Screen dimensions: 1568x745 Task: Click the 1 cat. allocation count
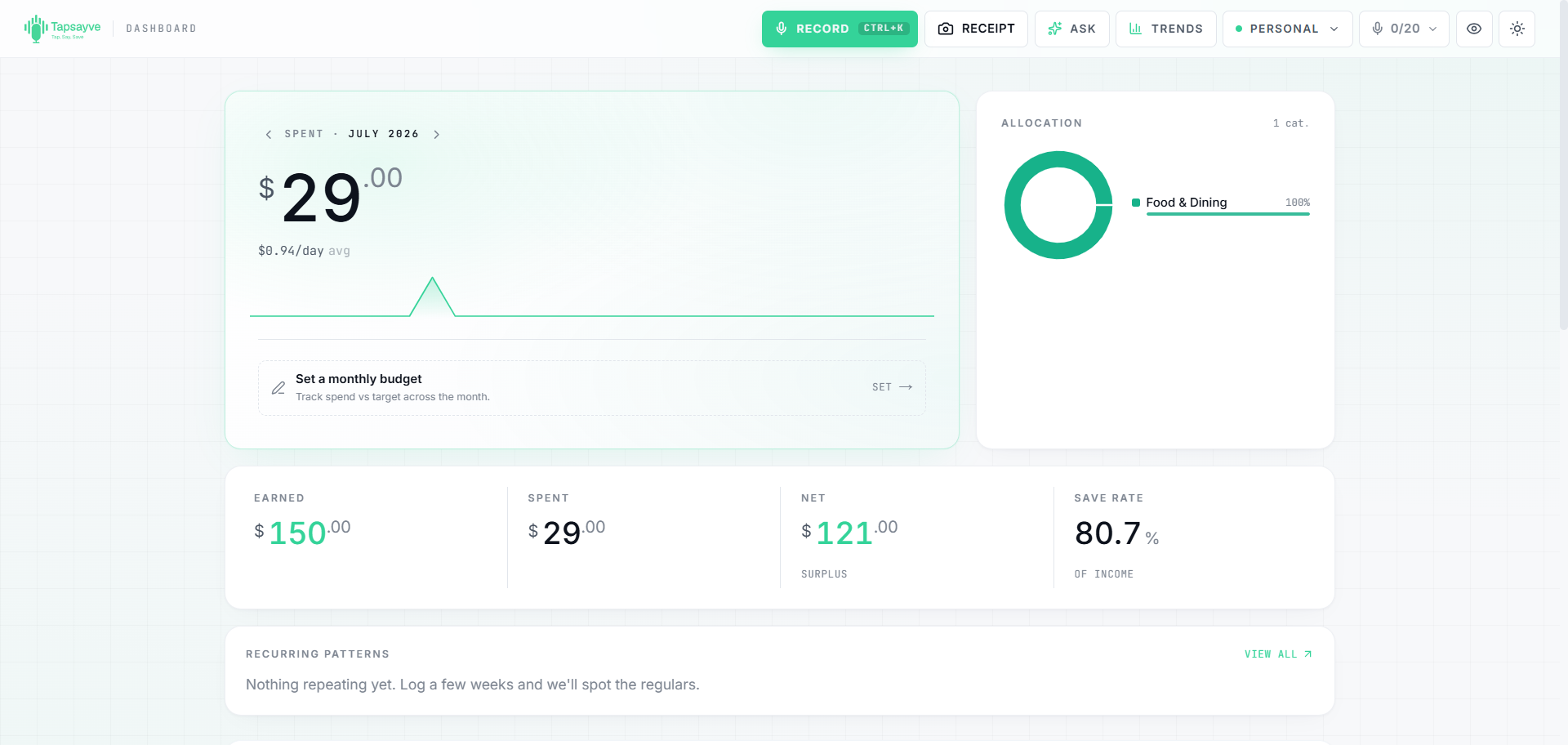tap(1291, 123)
